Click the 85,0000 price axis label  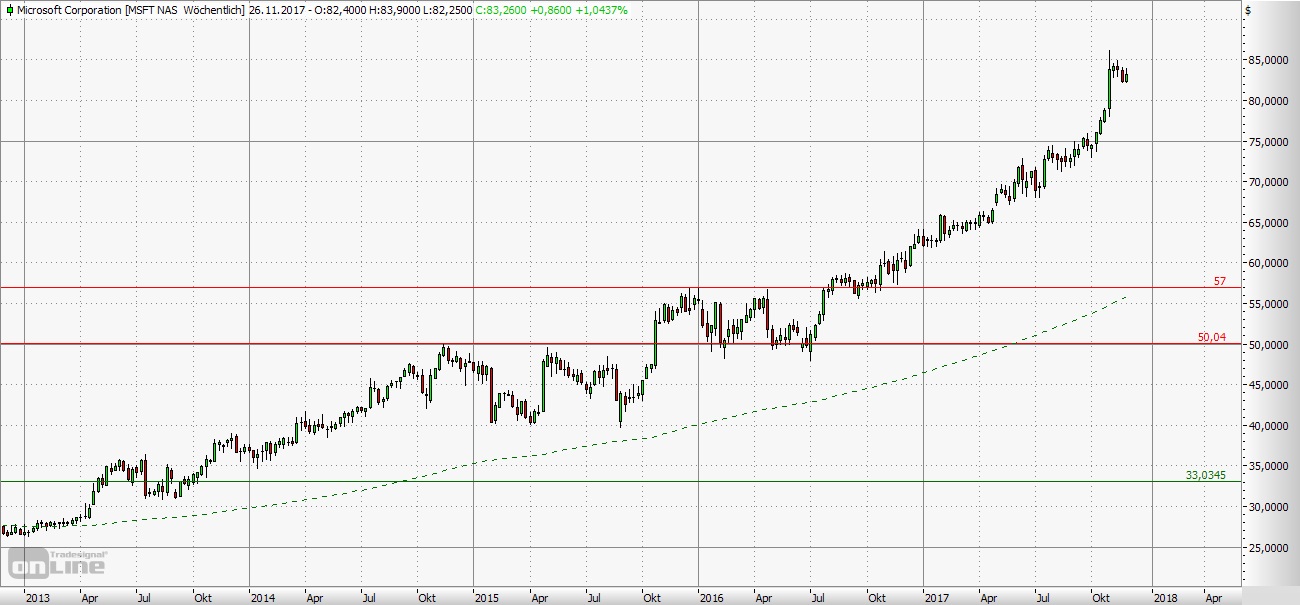[1268, 60]
